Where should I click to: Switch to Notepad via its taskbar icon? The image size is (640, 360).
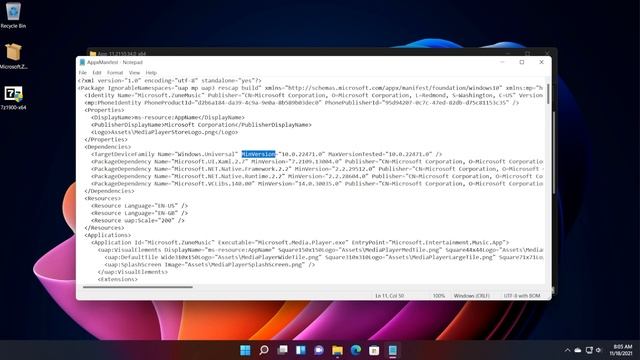[x=393, y=350]
